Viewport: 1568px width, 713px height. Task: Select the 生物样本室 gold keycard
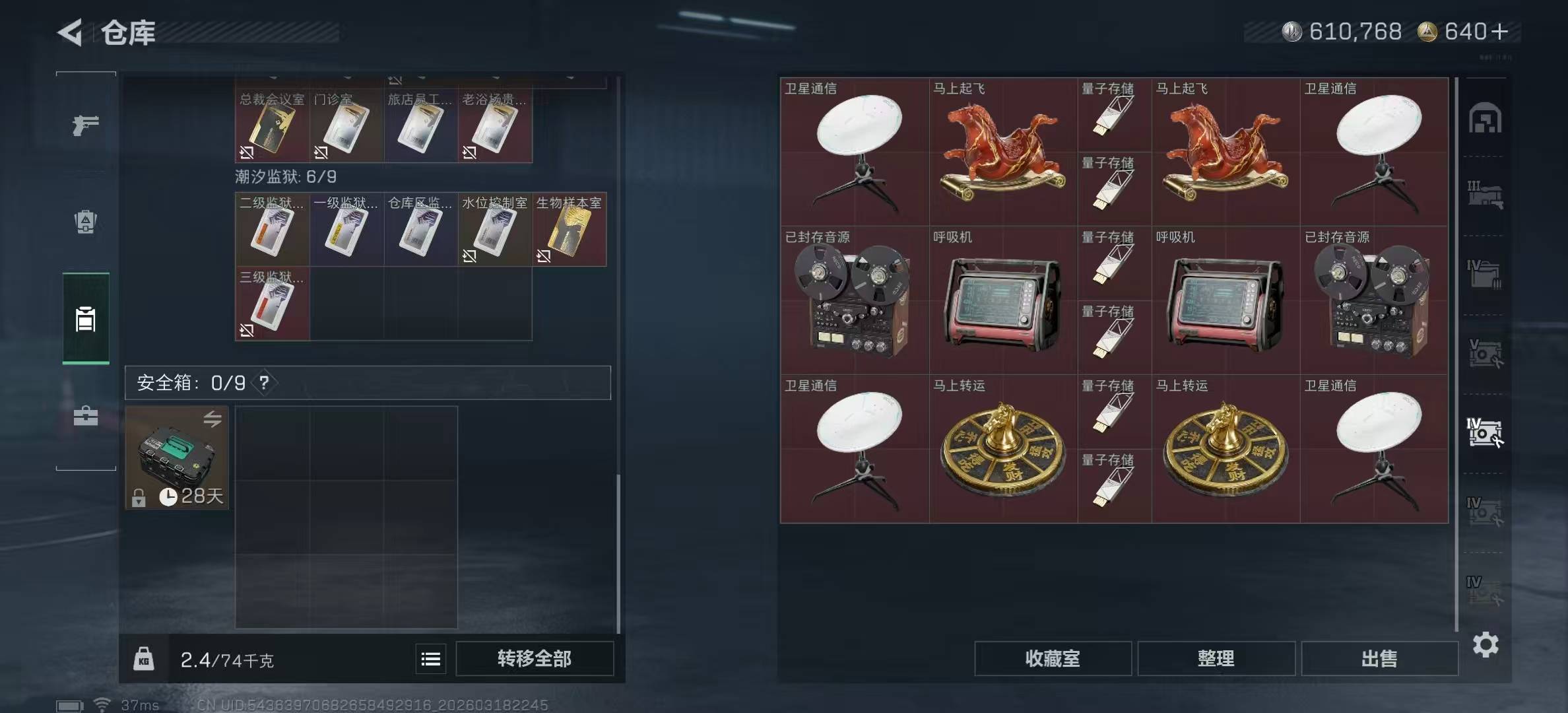[570, 229]
